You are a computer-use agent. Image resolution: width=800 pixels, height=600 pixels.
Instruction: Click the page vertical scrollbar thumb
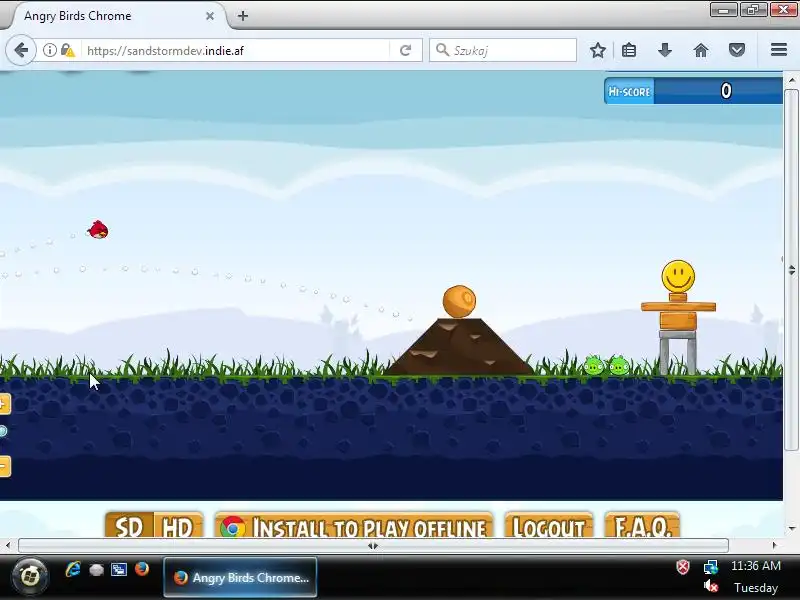791,269
